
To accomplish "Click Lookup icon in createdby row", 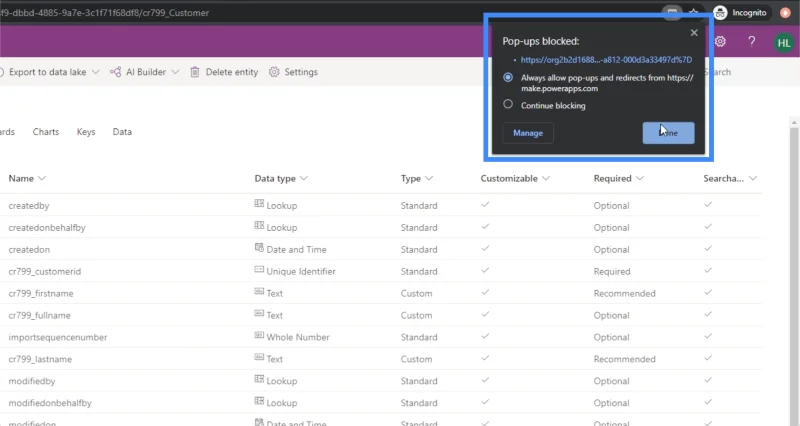I will [x=259, y=204].
